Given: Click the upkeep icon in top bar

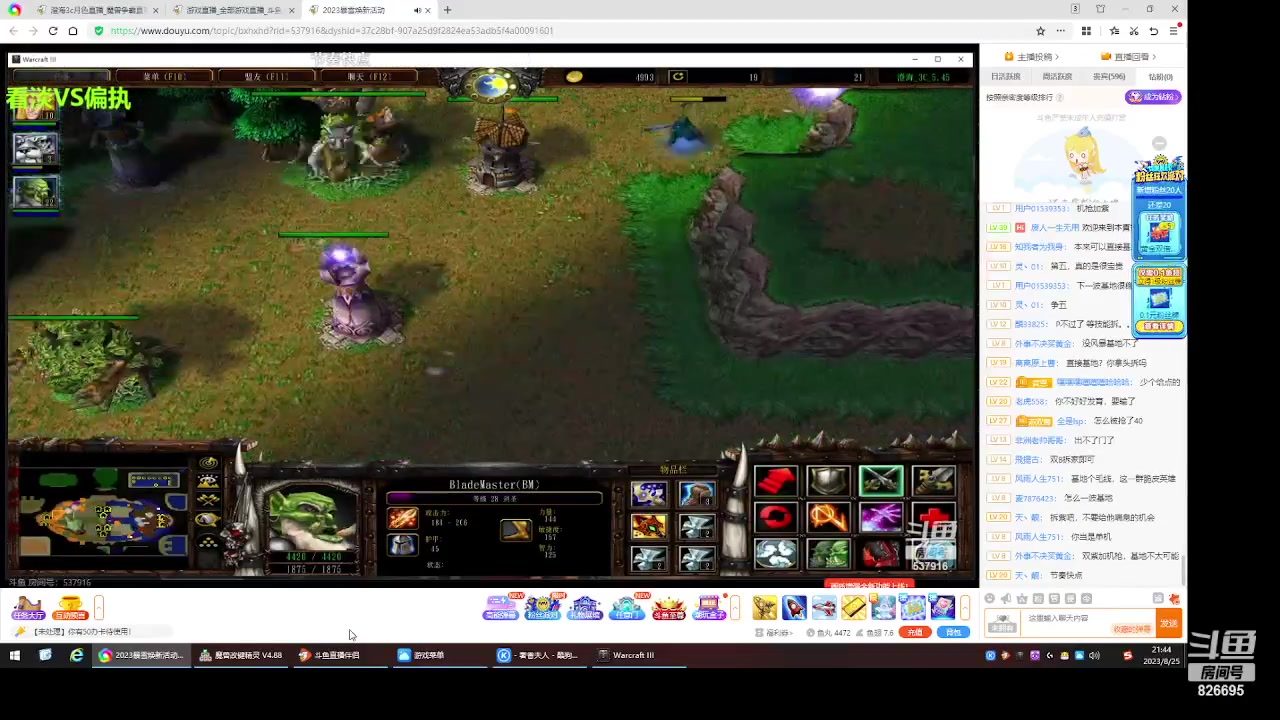Looking at the screenshot, I should pos(678,76).
